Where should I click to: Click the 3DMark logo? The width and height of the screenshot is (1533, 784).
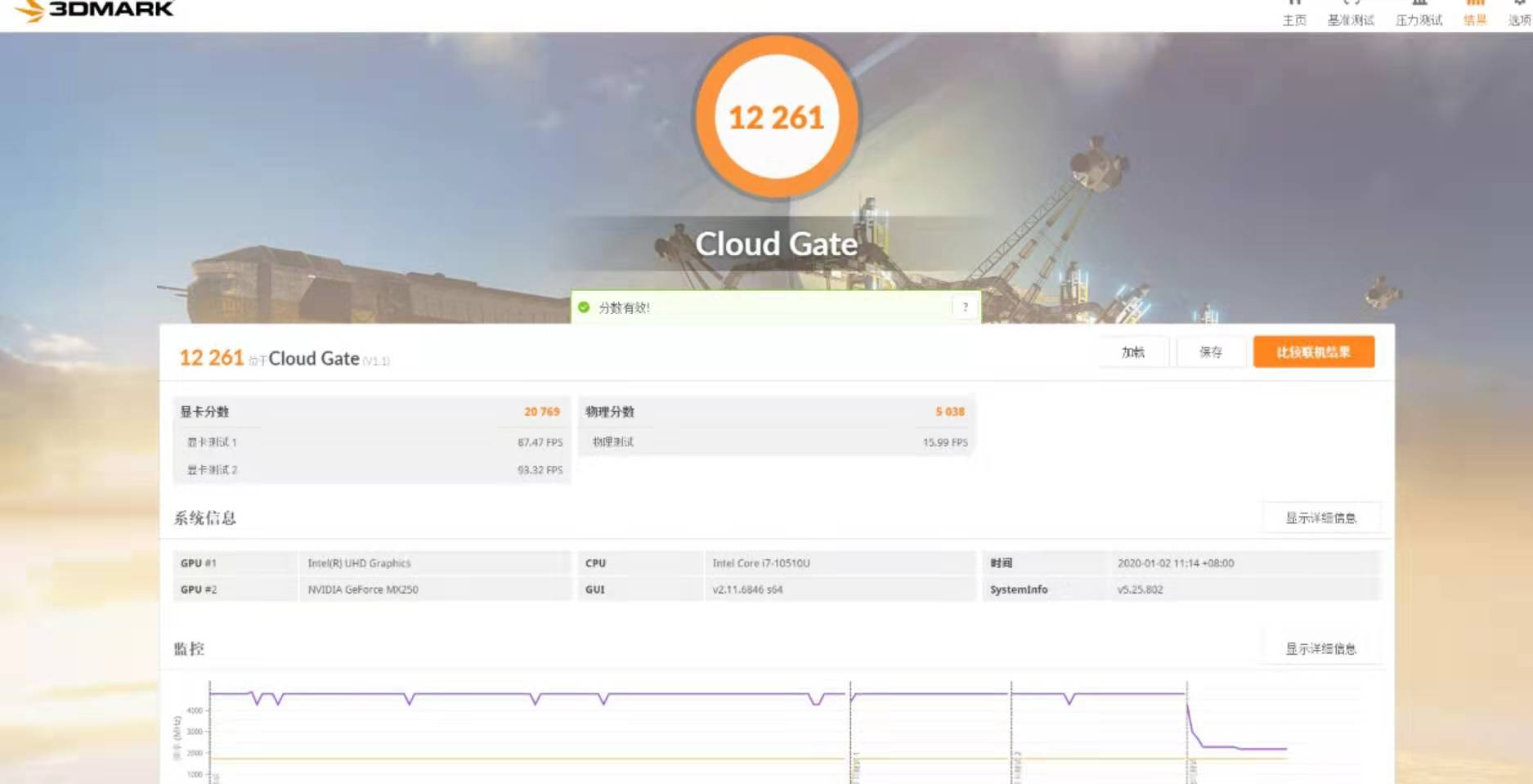(x=95, y=10)
